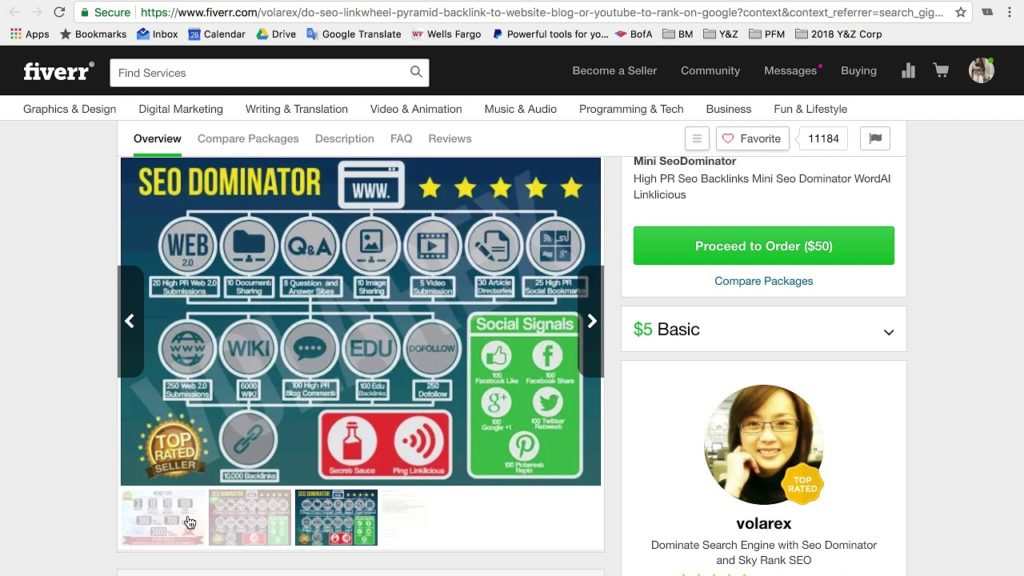The width and height of the screenshot is (1024, 576).
Task: Click Become a Seller link
Action: click(615, 71)
